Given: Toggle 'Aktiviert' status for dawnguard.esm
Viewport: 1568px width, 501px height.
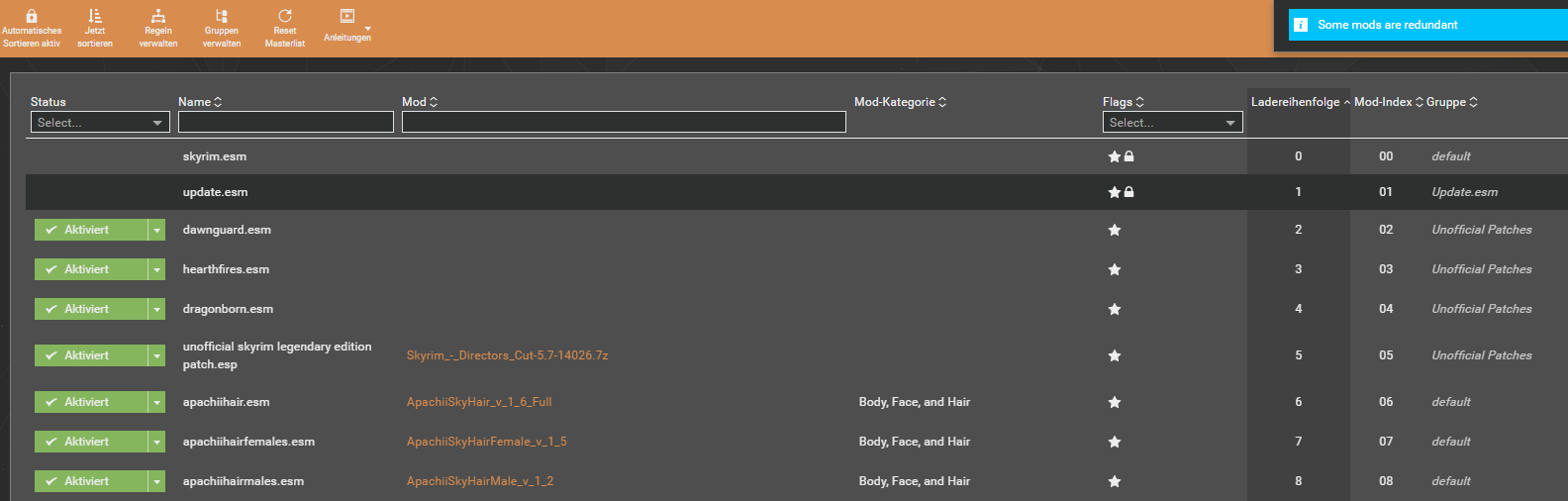Looking at the screenshot, I should pyautogui.click(x=90, y=230).
